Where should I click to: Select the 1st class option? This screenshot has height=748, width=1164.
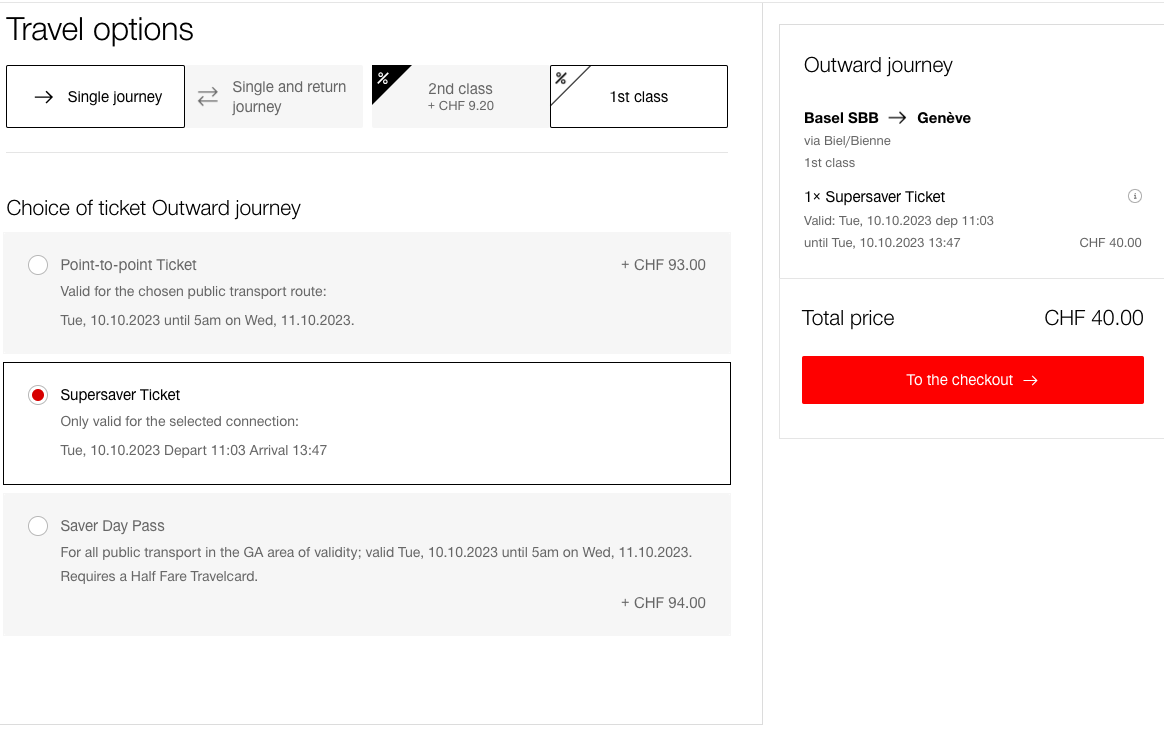(638, 96)
